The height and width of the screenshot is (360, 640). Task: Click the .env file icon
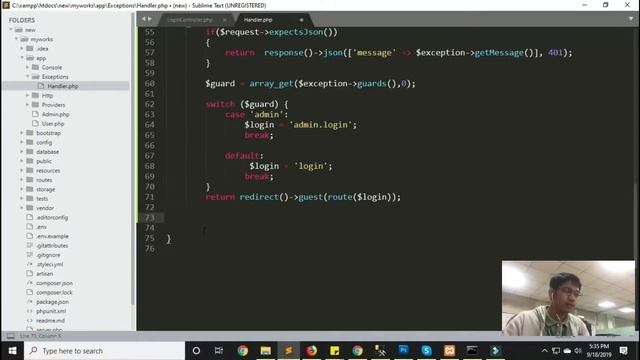[x=30, y=227]
